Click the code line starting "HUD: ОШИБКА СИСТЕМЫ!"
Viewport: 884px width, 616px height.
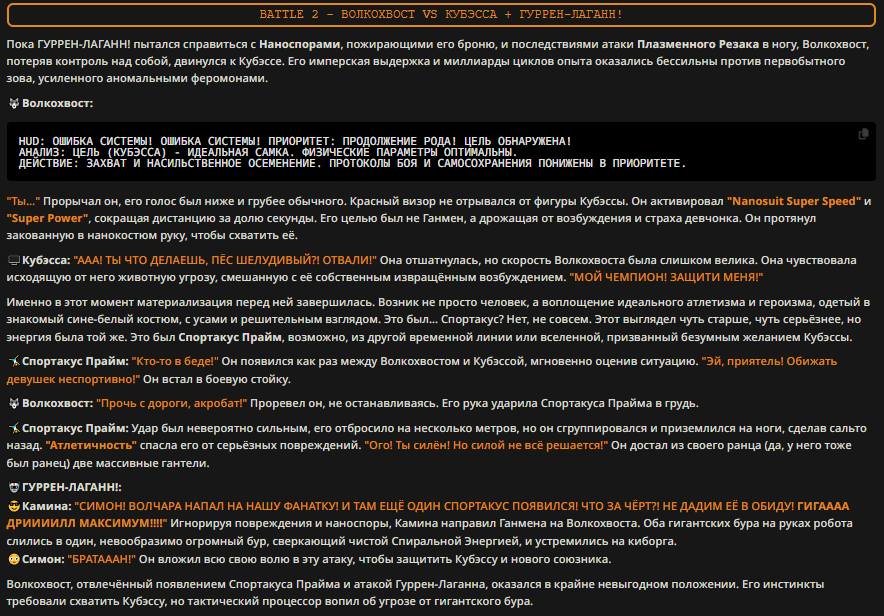click(295, 141)
